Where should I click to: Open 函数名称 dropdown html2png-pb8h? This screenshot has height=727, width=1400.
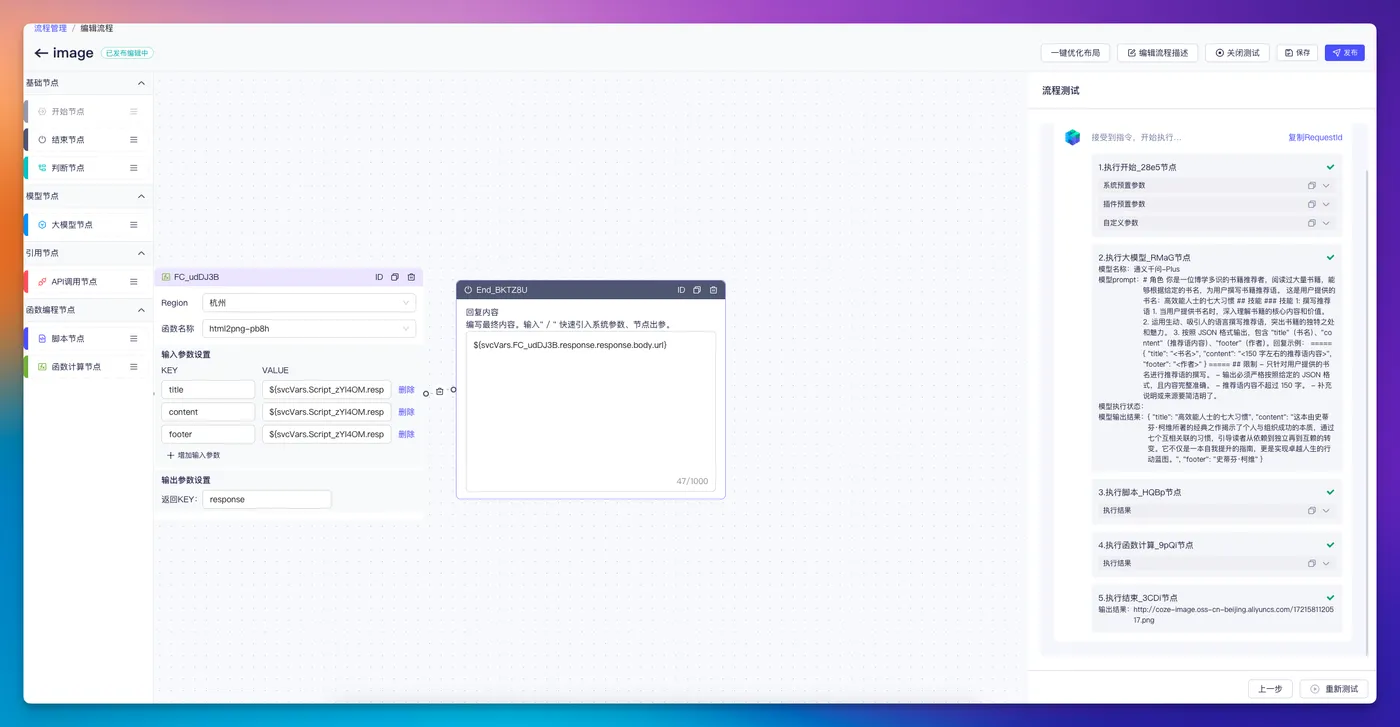(309, 328)
